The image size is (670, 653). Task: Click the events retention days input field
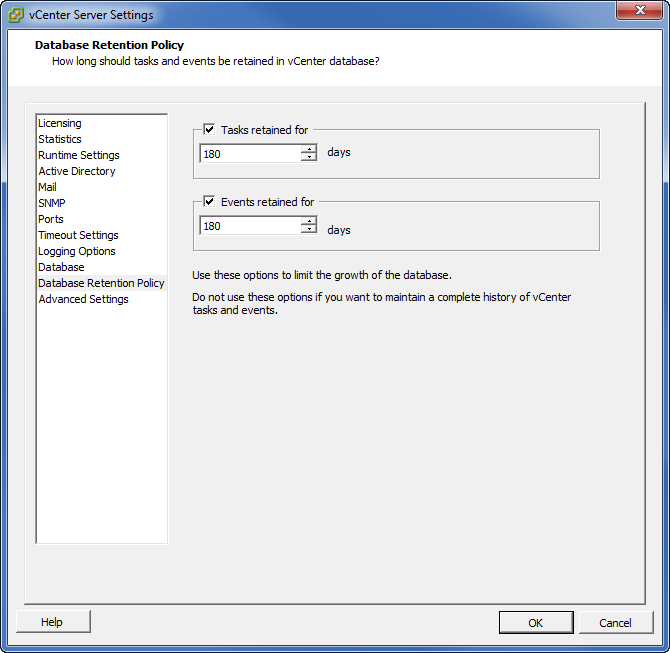click(250, 226)
